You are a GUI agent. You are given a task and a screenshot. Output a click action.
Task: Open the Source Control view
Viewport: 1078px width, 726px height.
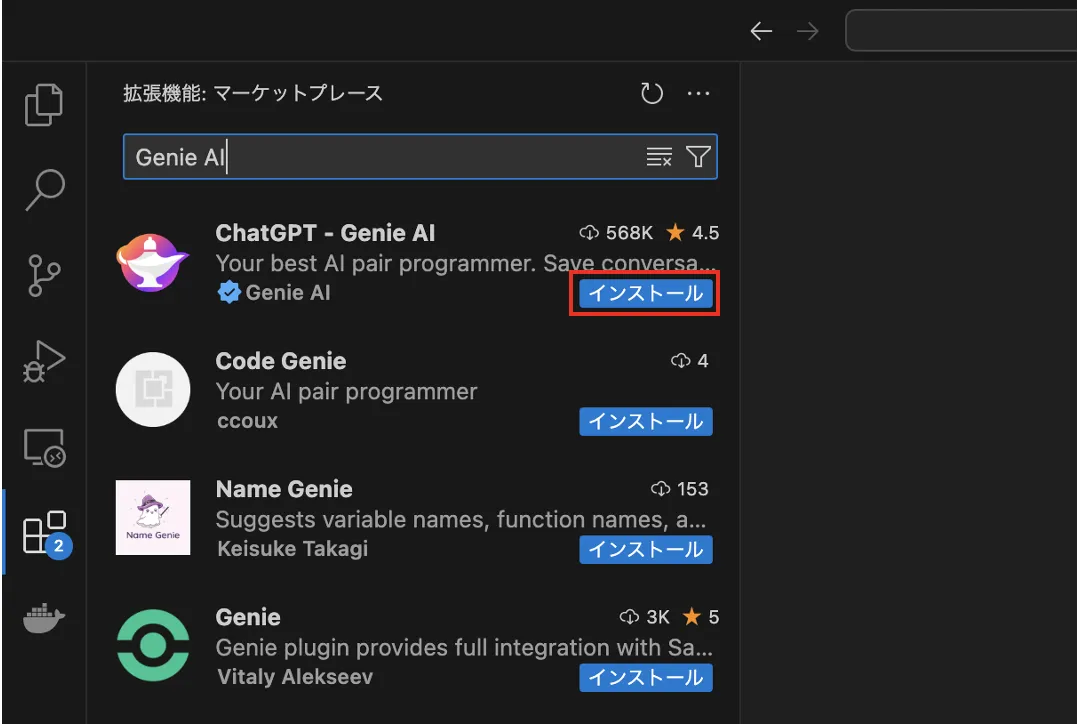point(44,274)
